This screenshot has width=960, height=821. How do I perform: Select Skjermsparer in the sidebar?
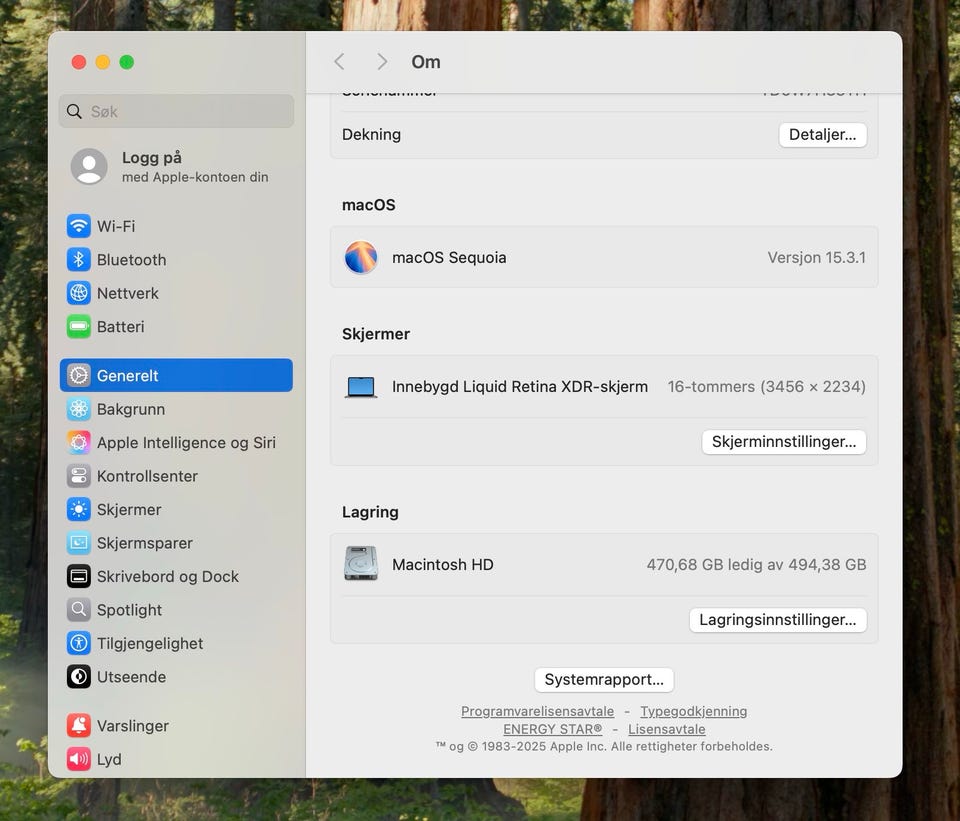[144, 543]
